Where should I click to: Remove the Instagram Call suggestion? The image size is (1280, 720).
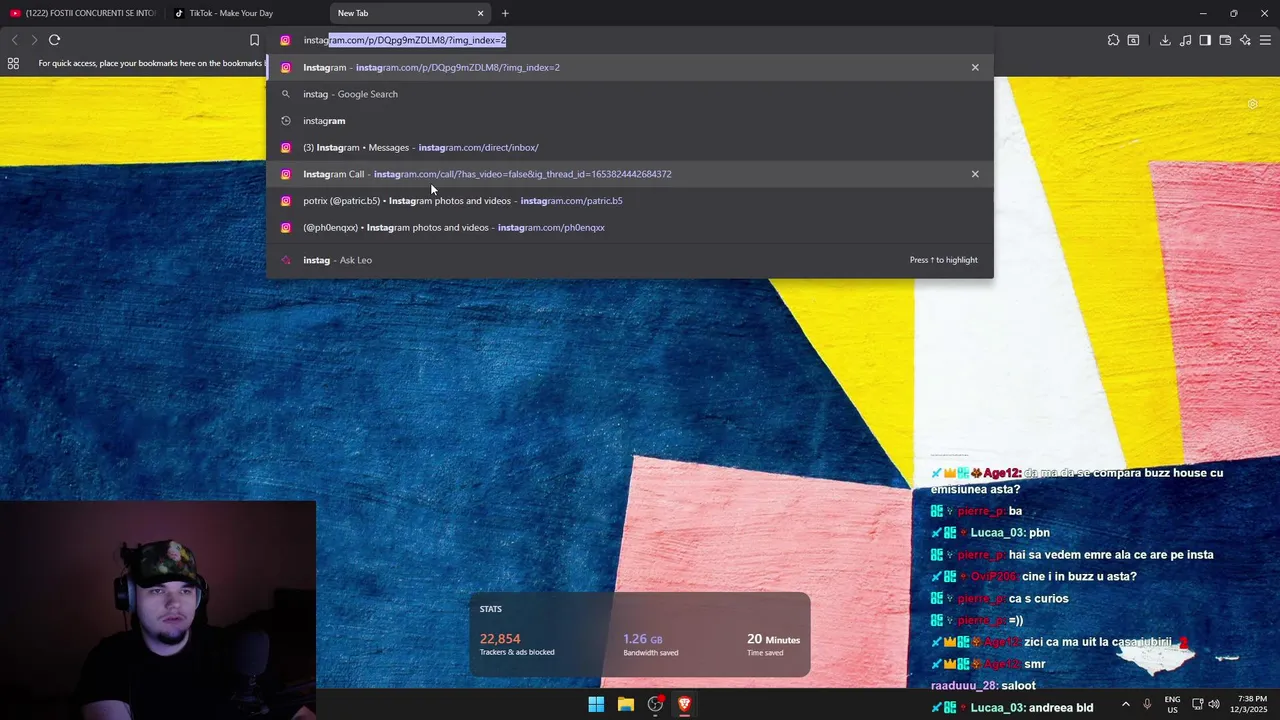click(x=975, y=174)
